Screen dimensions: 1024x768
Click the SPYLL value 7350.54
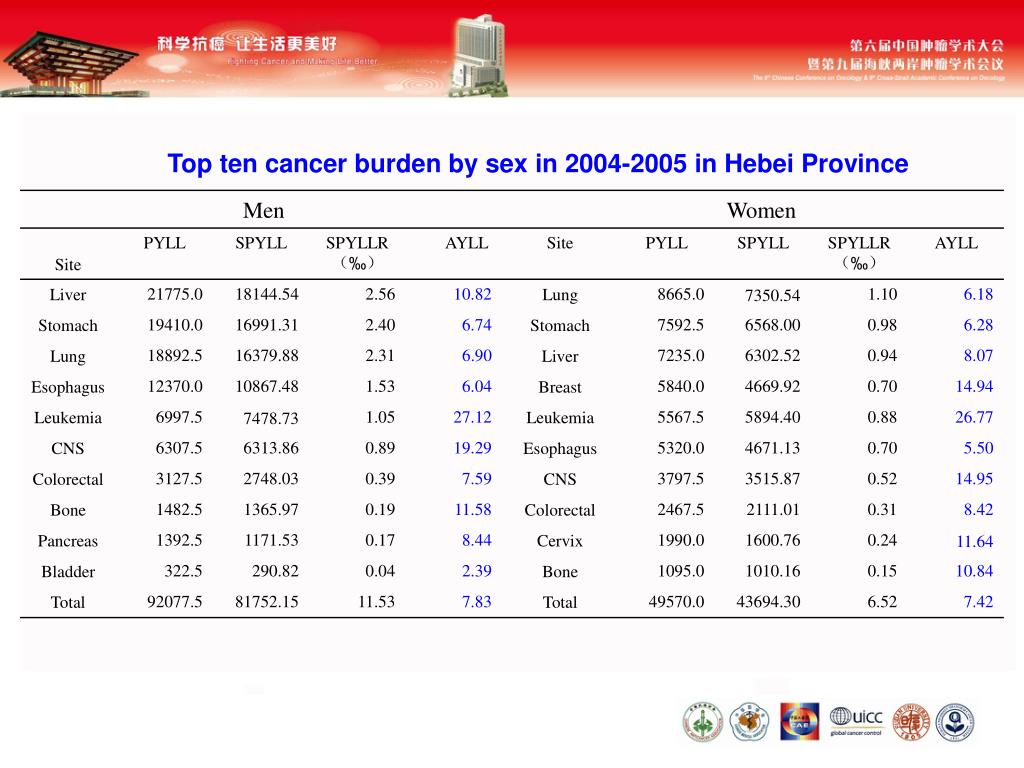click(772, 295)
